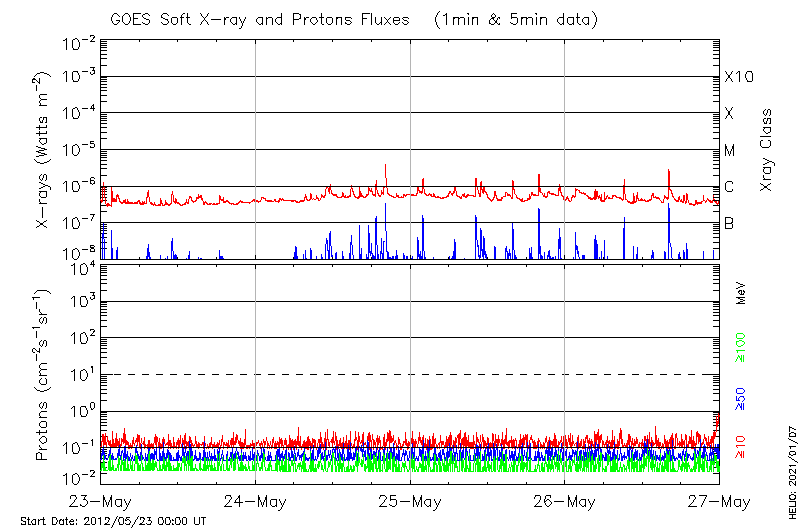Click the "X-rays (Watts m⁻²)" axis title
Screen dimensions: 800x530
coord(44,150)
